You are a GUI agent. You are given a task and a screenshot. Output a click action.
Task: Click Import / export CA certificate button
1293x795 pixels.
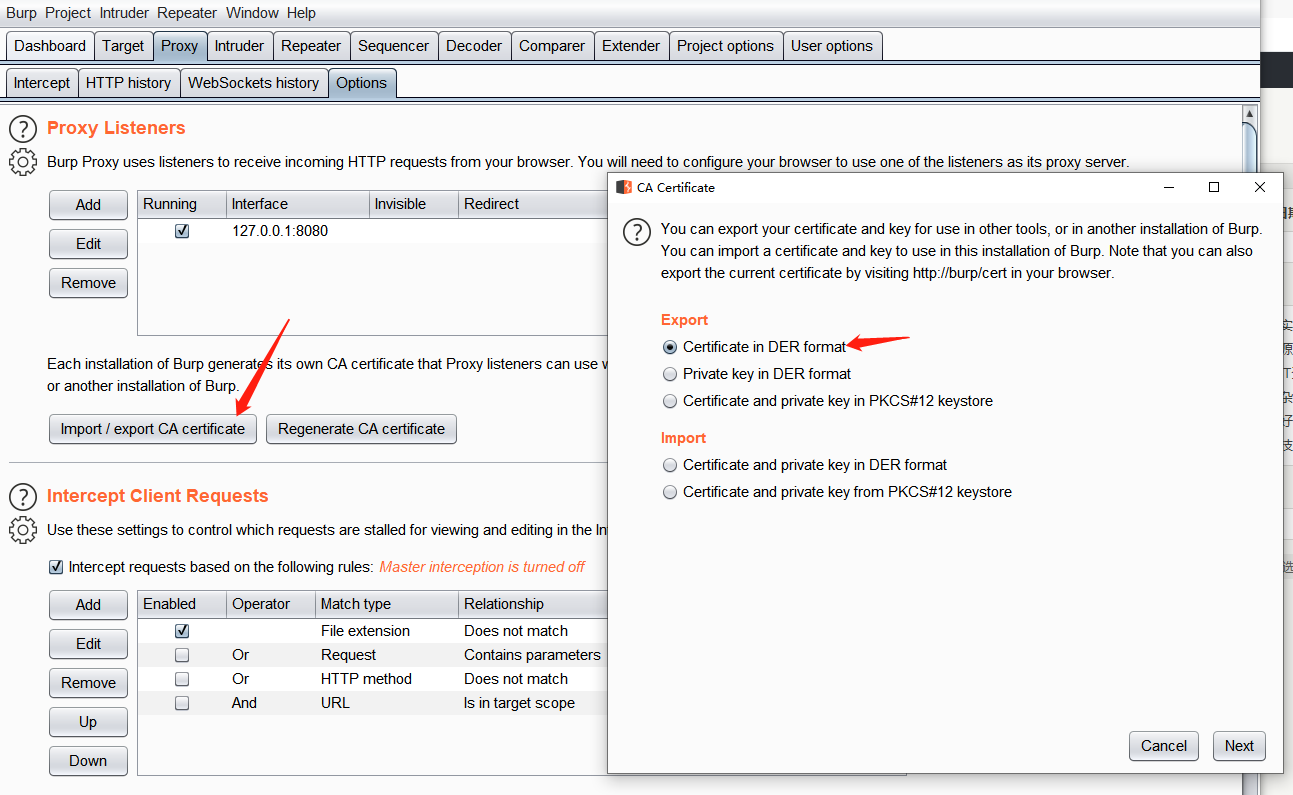tap(152, 429)
